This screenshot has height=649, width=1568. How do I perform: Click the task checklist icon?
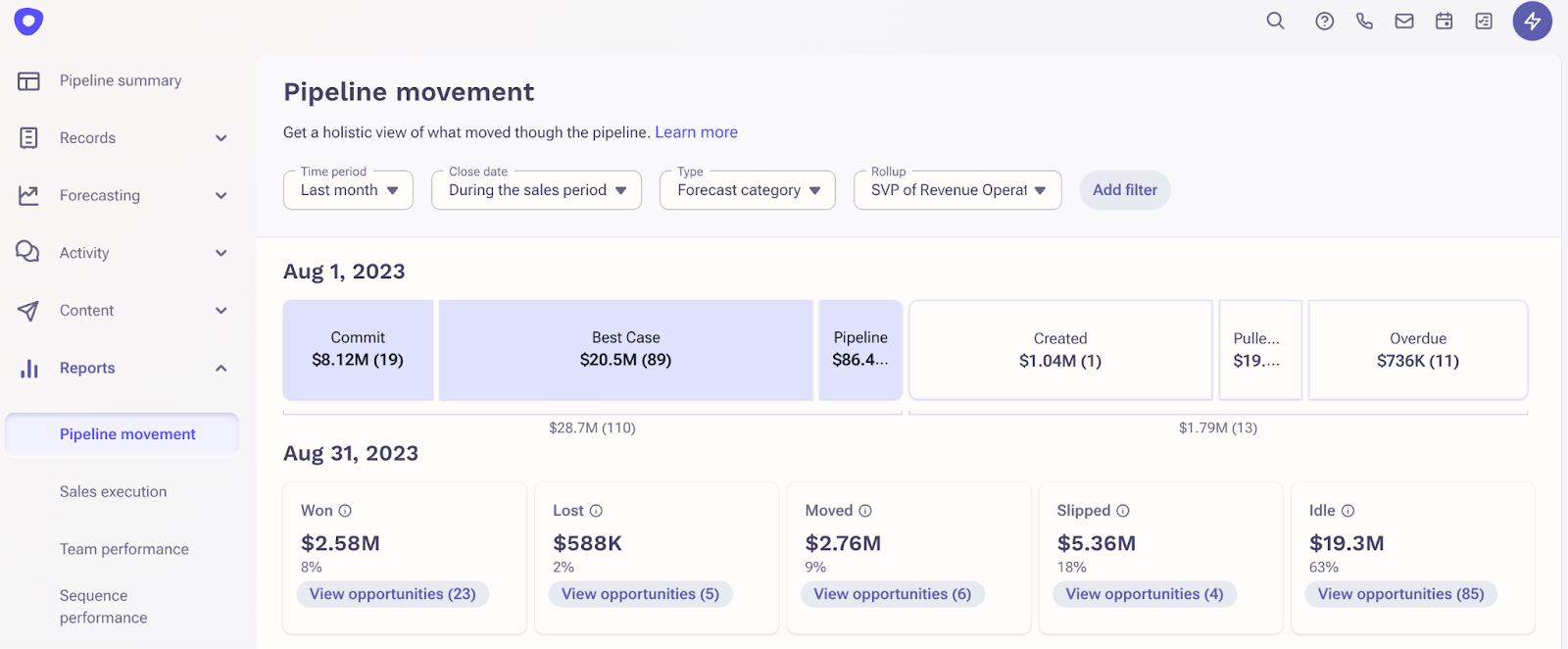(1484, 21)
